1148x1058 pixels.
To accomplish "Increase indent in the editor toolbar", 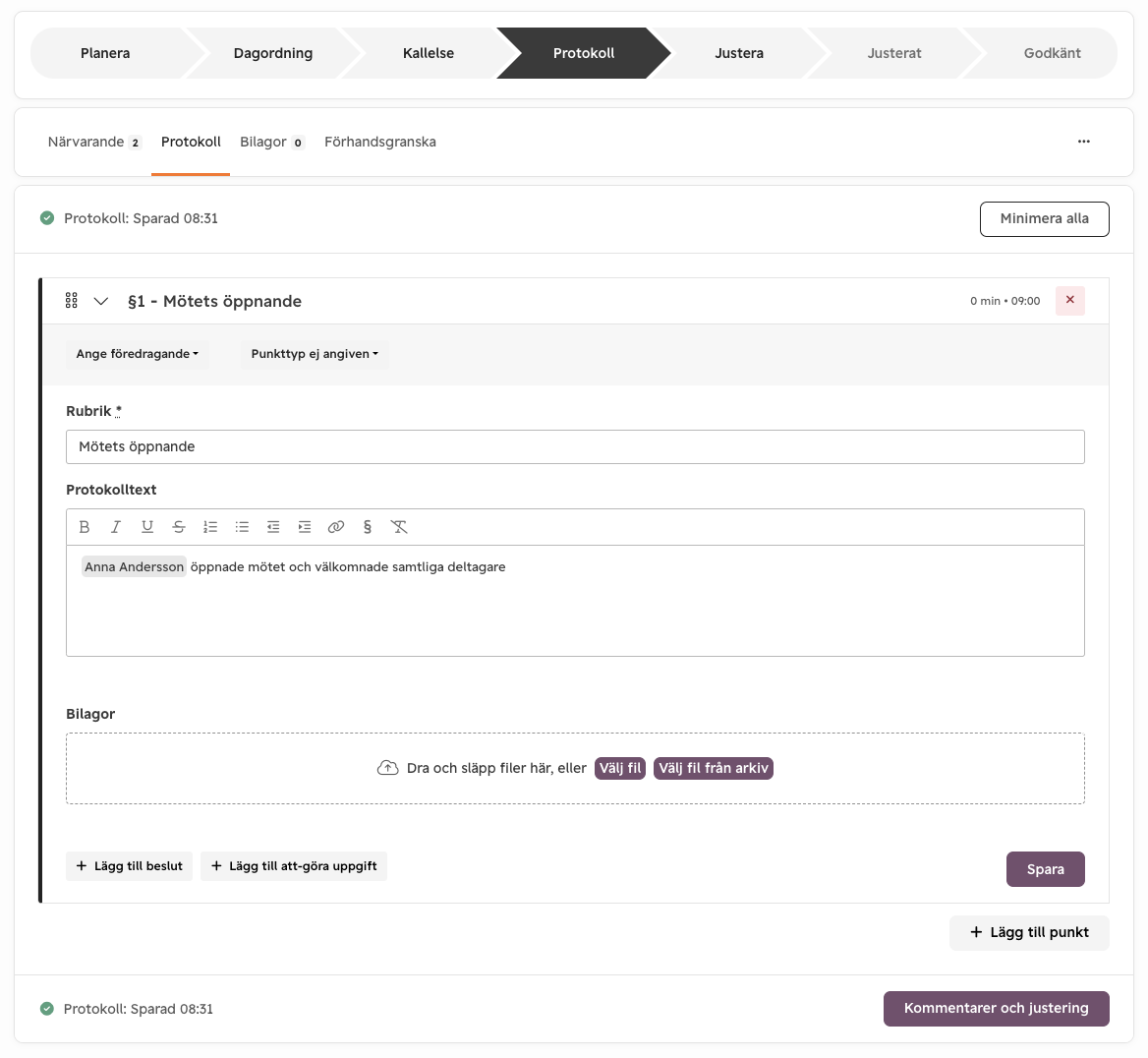I will click(x=305, y=527).
